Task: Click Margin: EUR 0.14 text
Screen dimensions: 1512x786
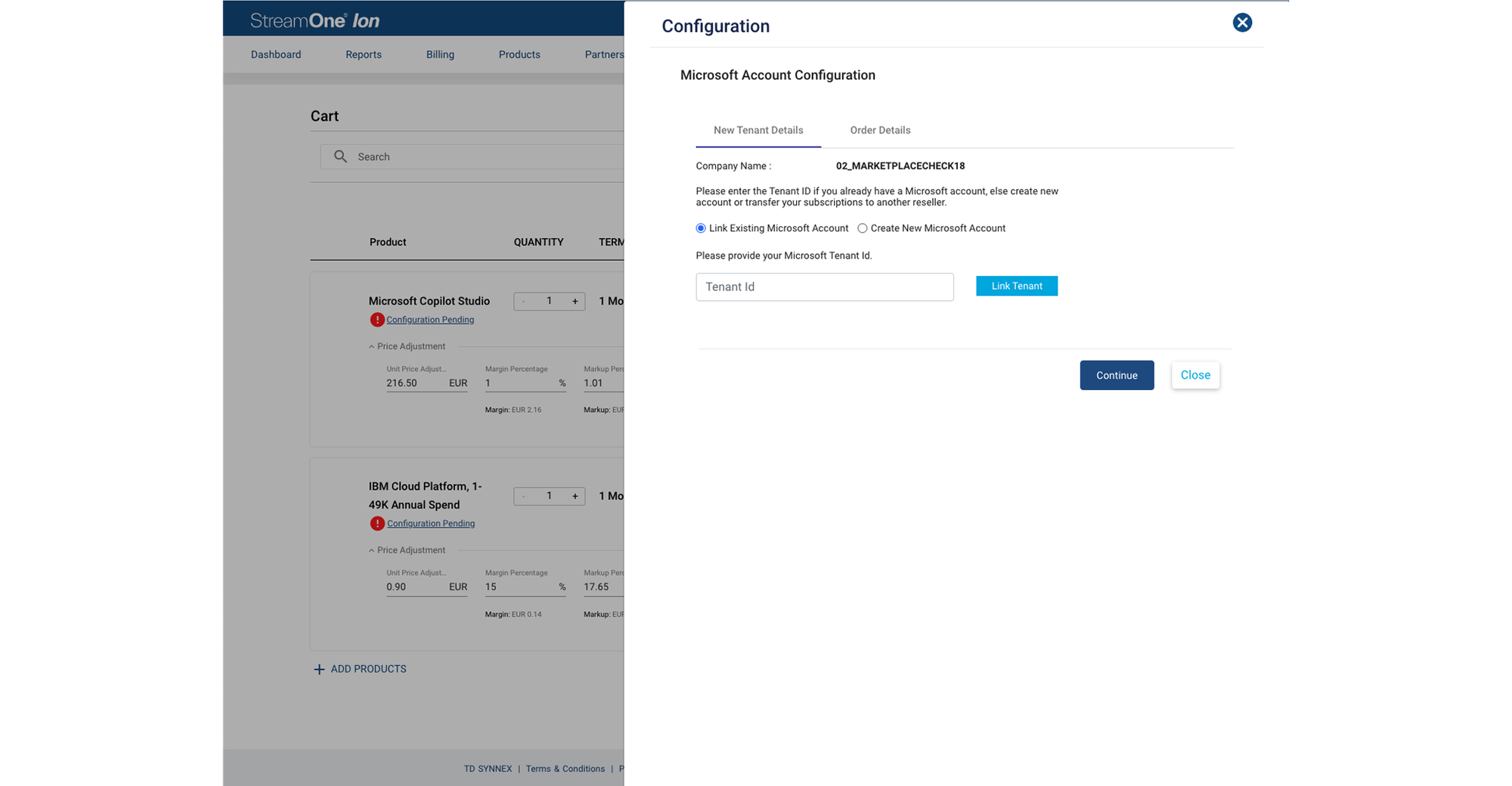Action: point(513,614)
